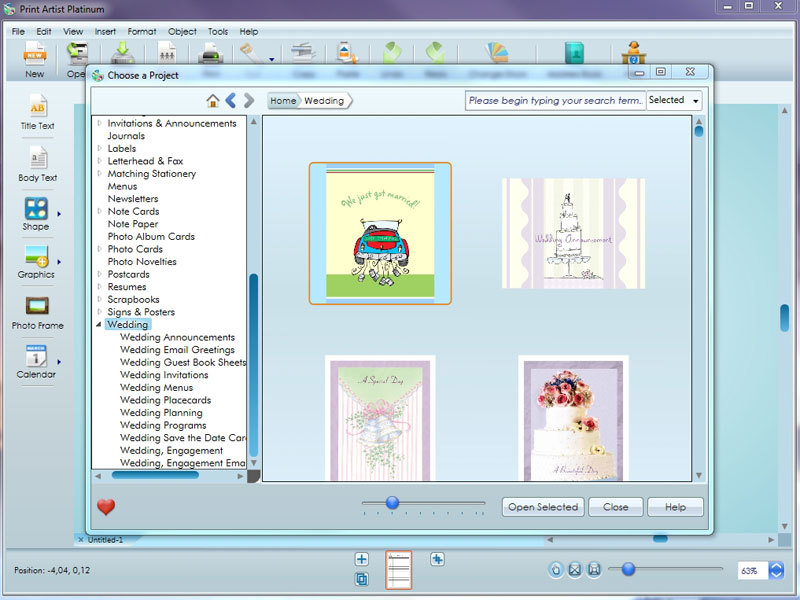Select the floral wedding cake photo template
Image resolution: width=800 pixels, height=600 pixels.
pos(573,418)
